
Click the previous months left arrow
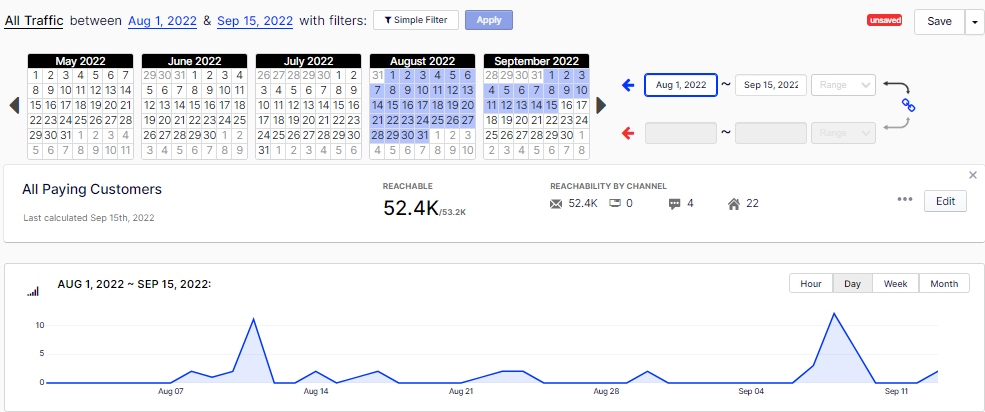tap(15, 106)
